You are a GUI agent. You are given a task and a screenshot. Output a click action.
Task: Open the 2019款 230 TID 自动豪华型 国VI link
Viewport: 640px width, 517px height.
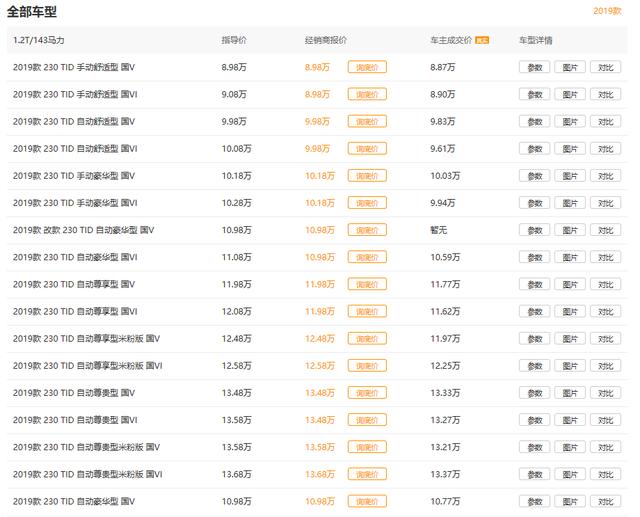click(75, 257)
